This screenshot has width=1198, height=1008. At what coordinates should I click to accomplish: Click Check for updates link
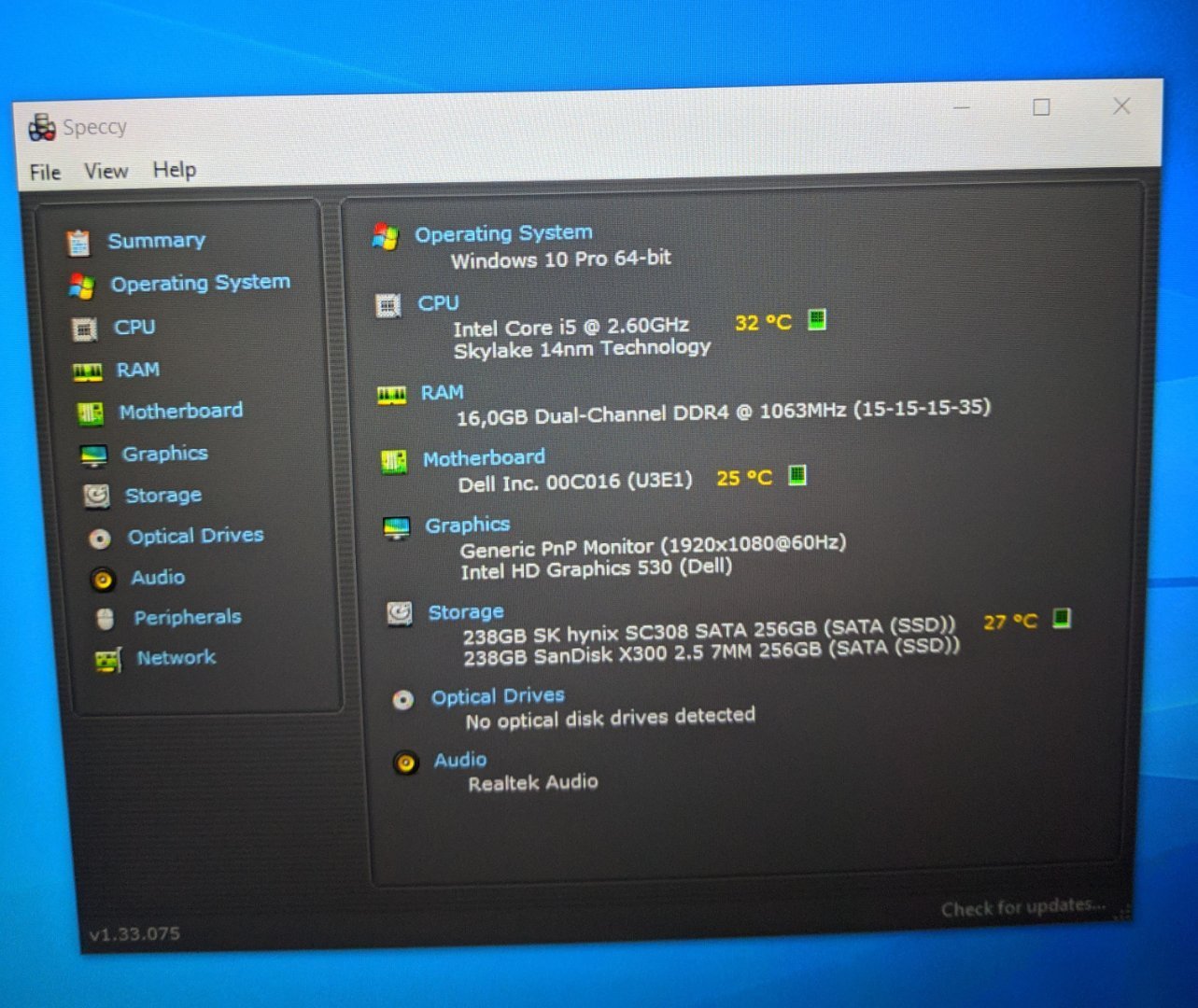click(x=1022, y=907)
